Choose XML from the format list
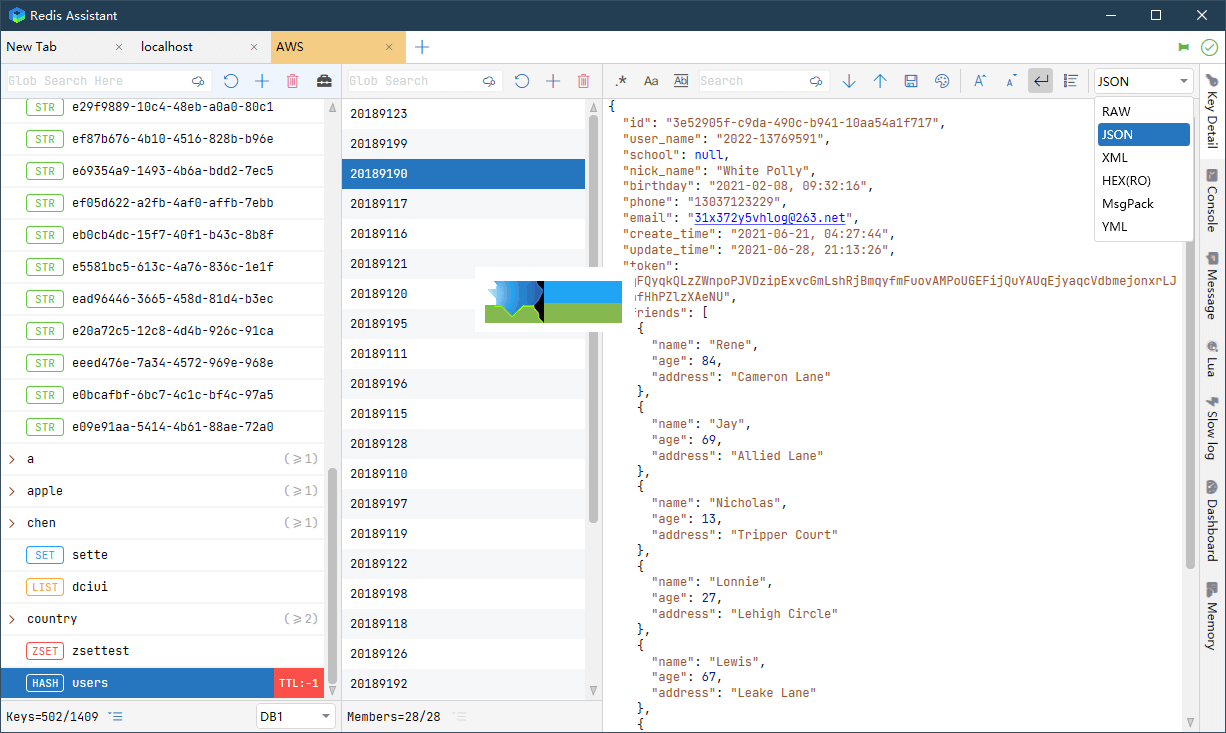 coord(1144,157)
